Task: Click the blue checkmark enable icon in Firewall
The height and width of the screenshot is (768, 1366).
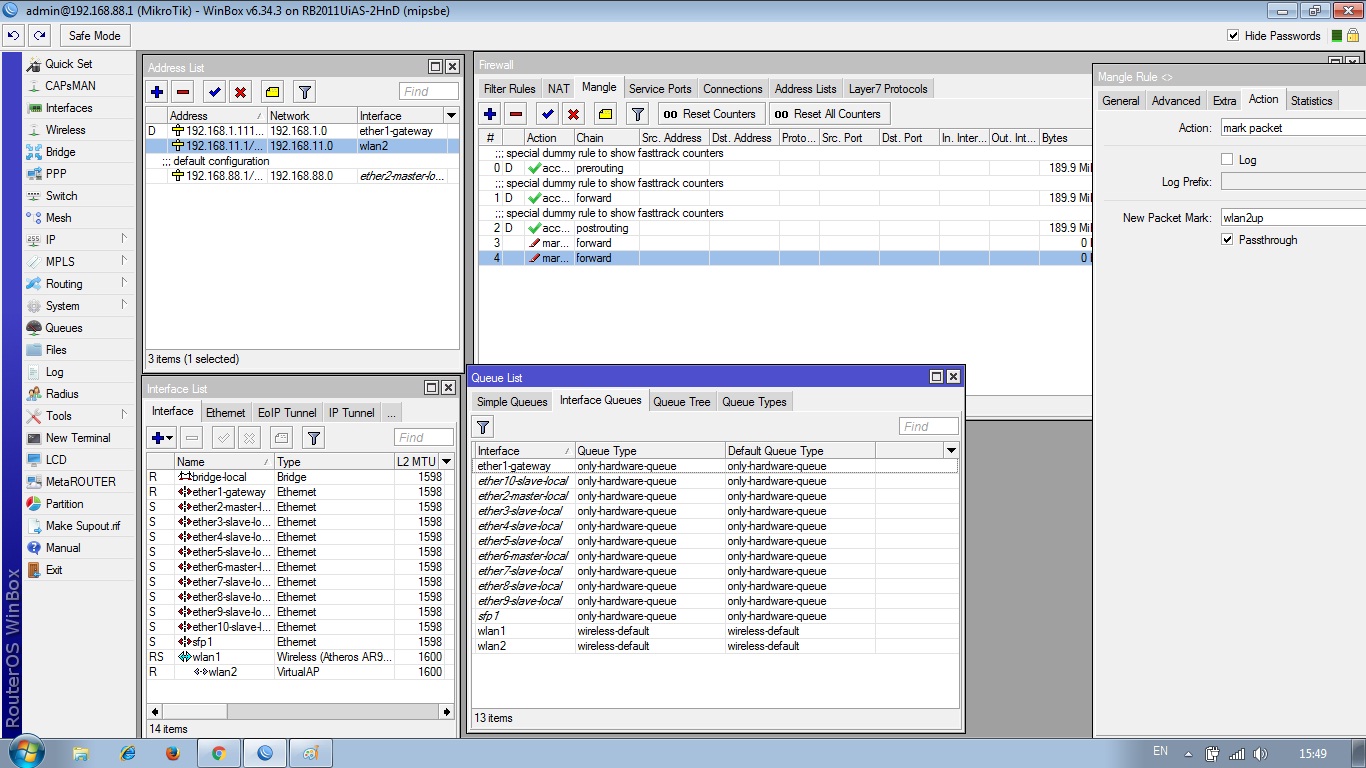Action: [546, 114]
